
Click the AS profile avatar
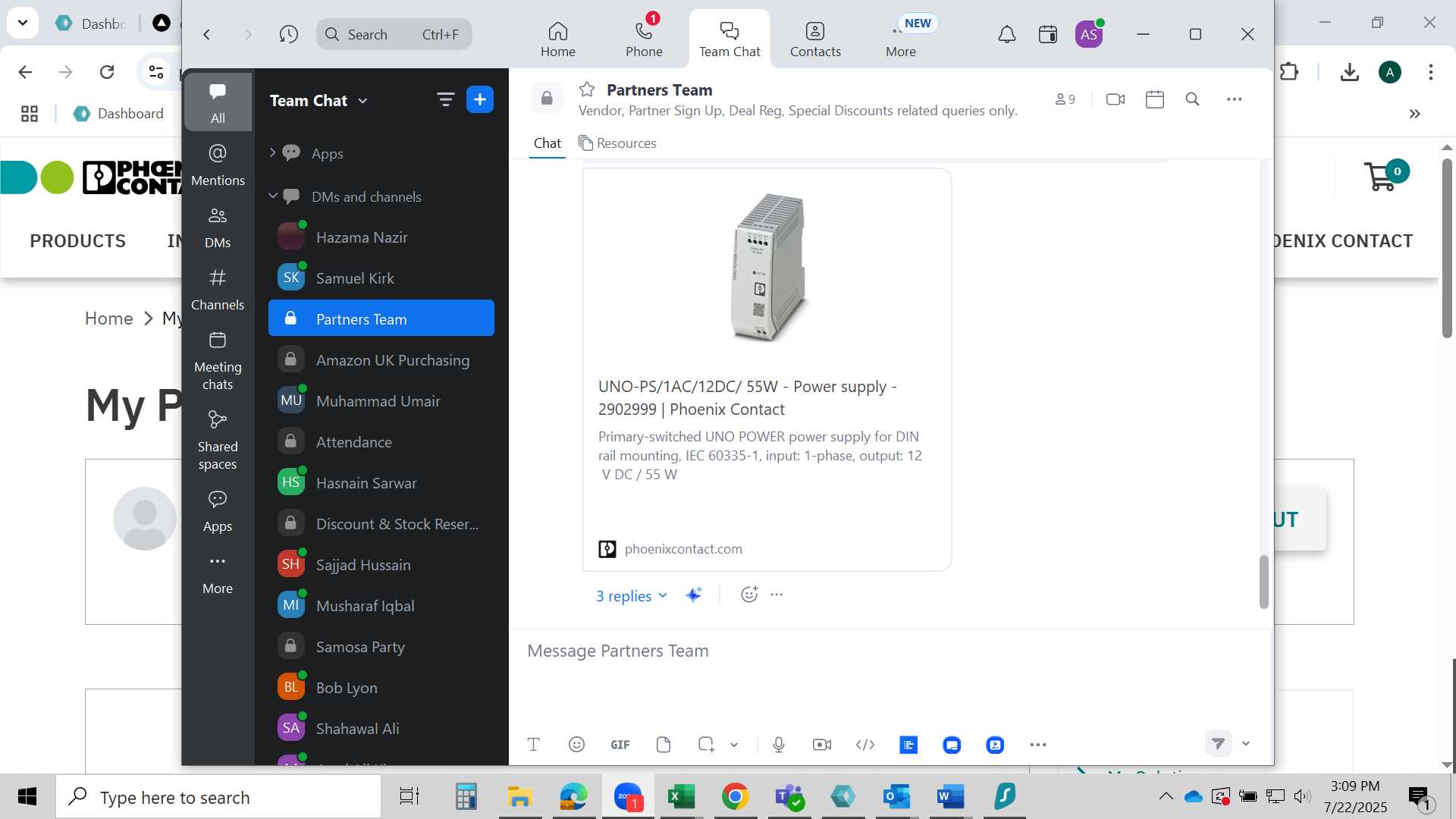[1089, 34]
